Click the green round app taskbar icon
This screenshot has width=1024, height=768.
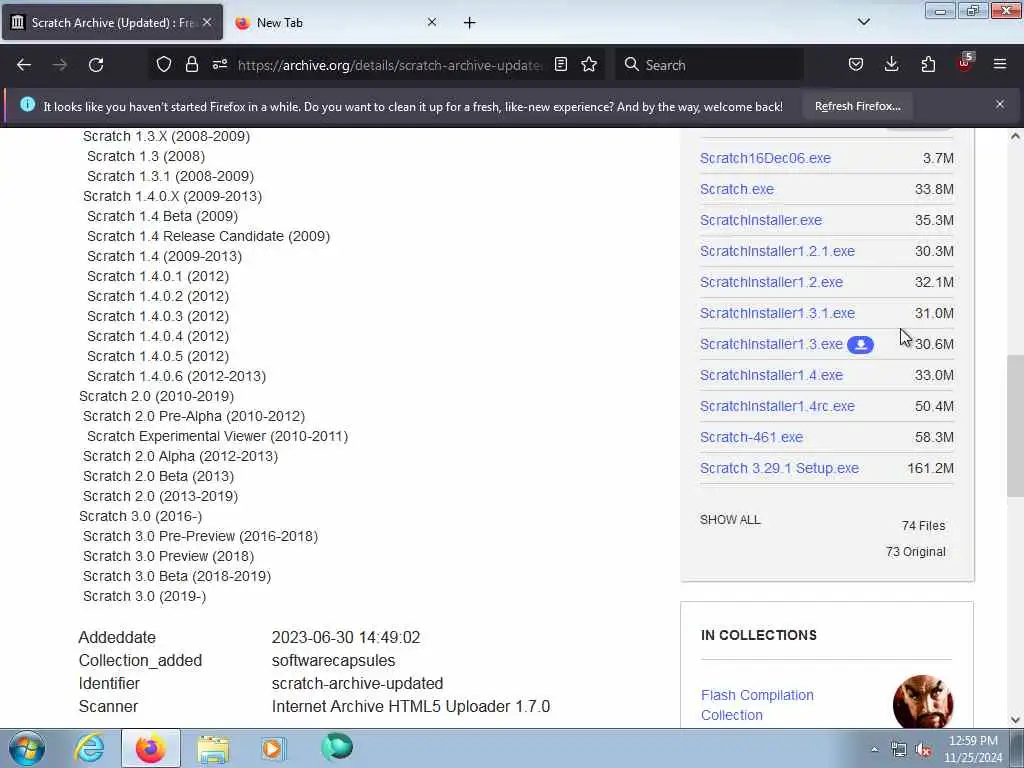[x=336, y=747]
